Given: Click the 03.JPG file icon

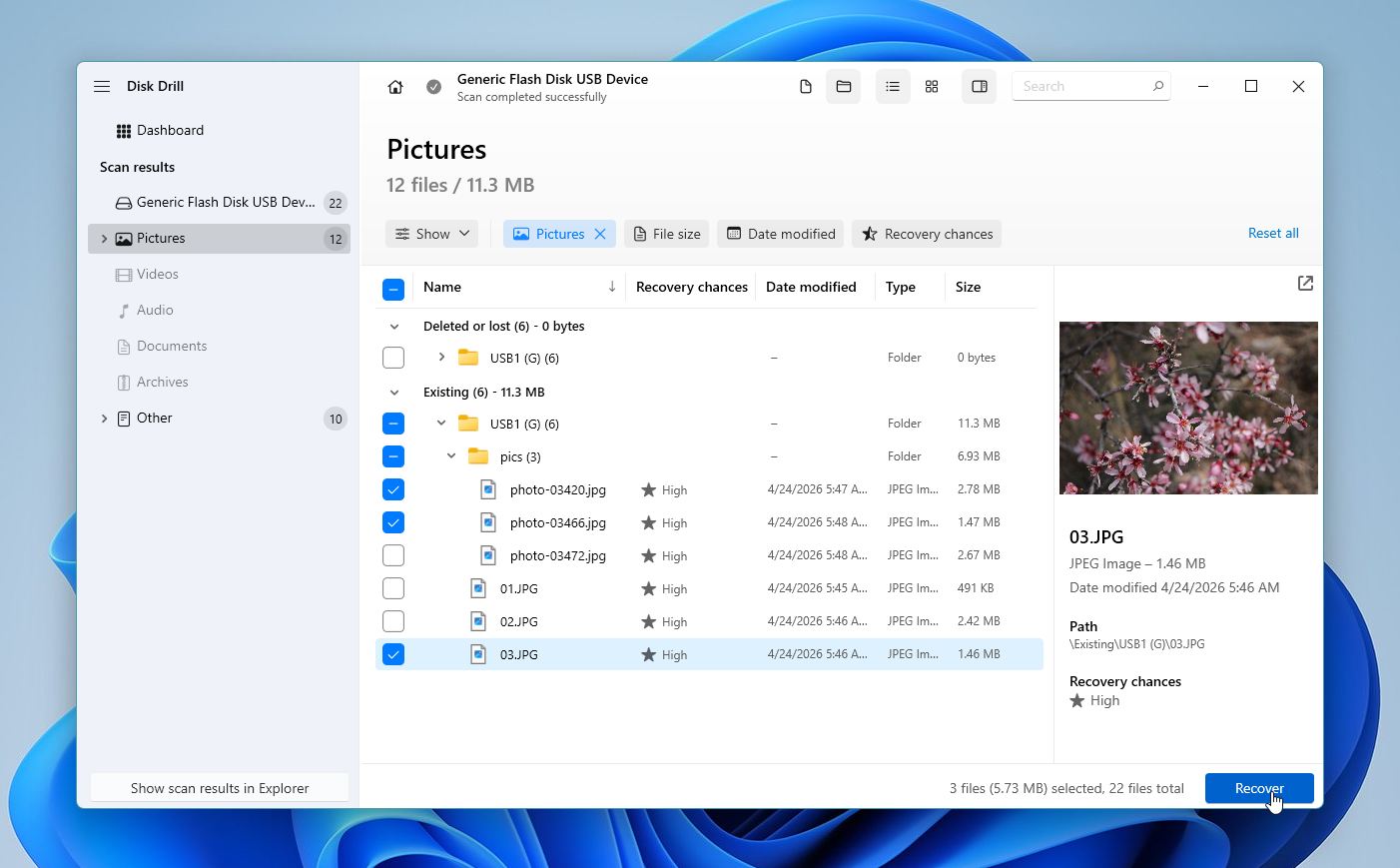Looking at the screenshot, I should click(x=478, y=654).
